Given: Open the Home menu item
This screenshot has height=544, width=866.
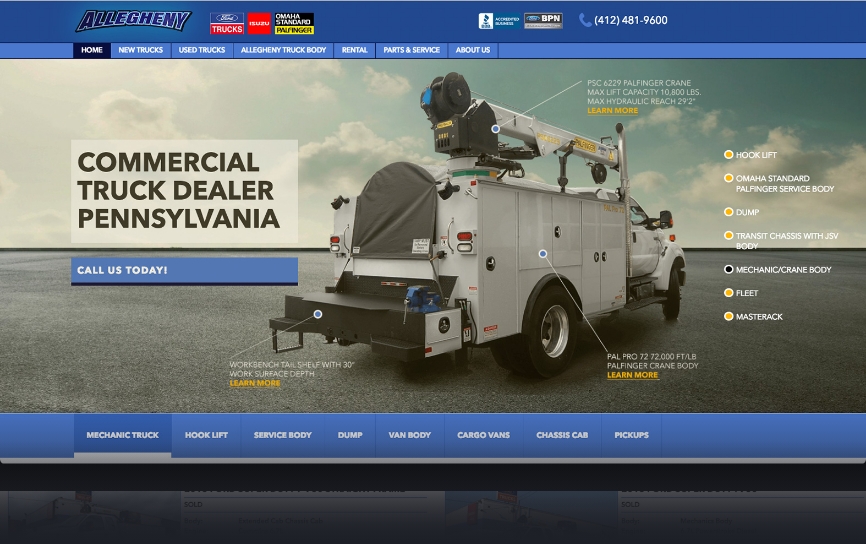Looking at the screenshot, I should tap(92, 50).
